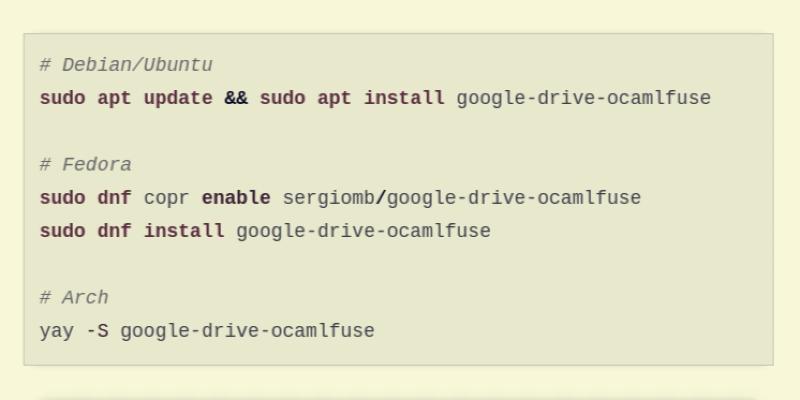The width and height of the screenshot is (800, 400).
Task: Click "sudo" at the start of the apt line
Action: (62, 98)
